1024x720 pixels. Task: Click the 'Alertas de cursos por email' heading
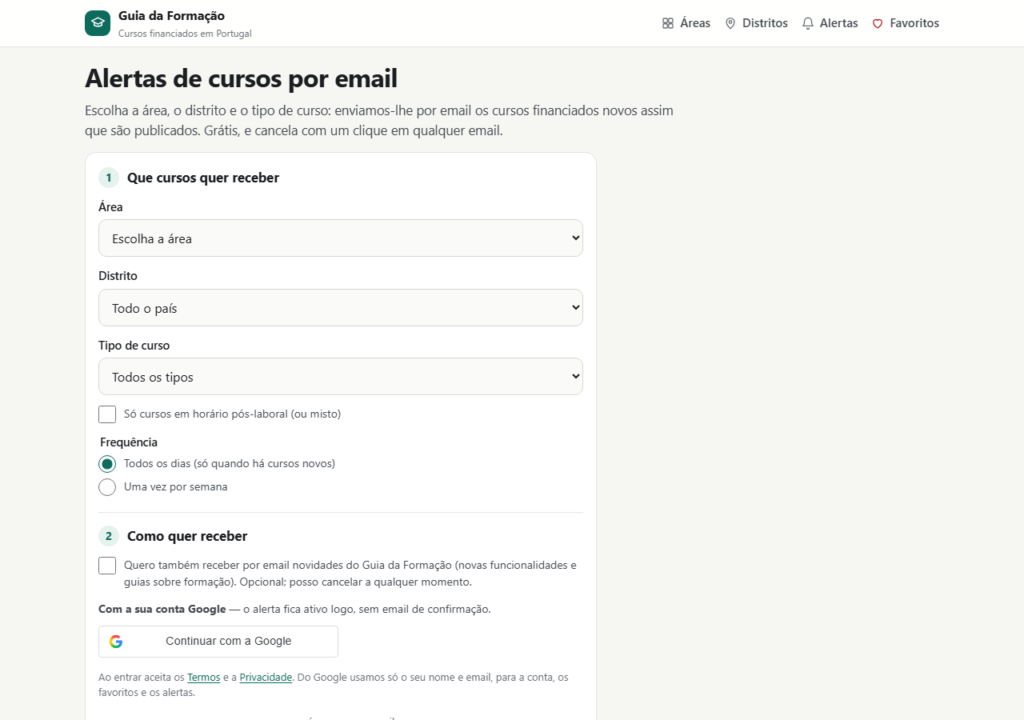(x=241, y=78)
